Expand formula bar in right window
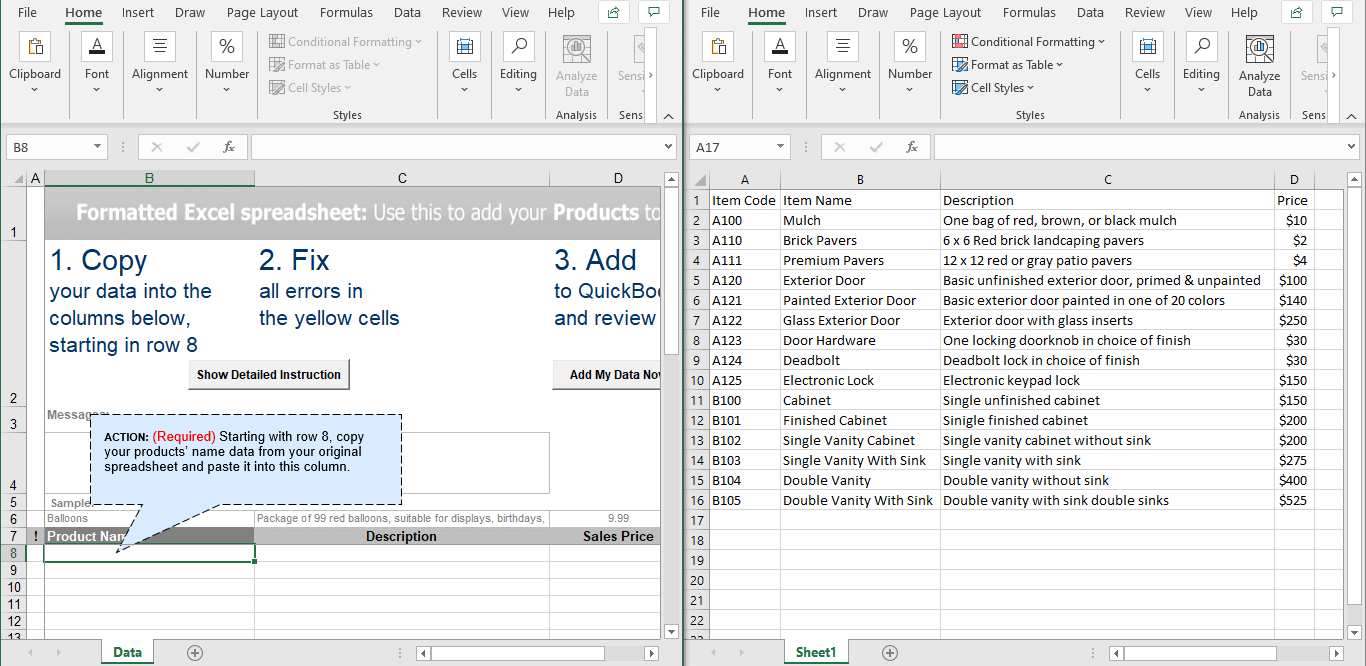The width and height of the screenshot is (1366, 666). point(1351,147)
